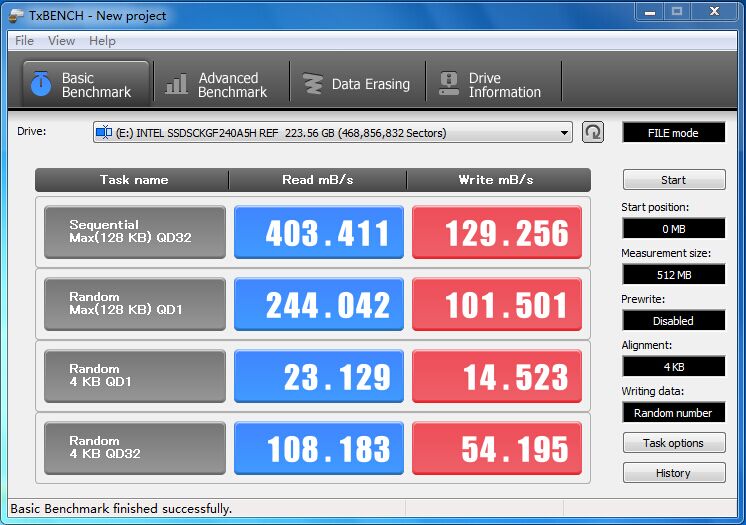
Task: Click the Measurement size label
Action: [666, 253]
